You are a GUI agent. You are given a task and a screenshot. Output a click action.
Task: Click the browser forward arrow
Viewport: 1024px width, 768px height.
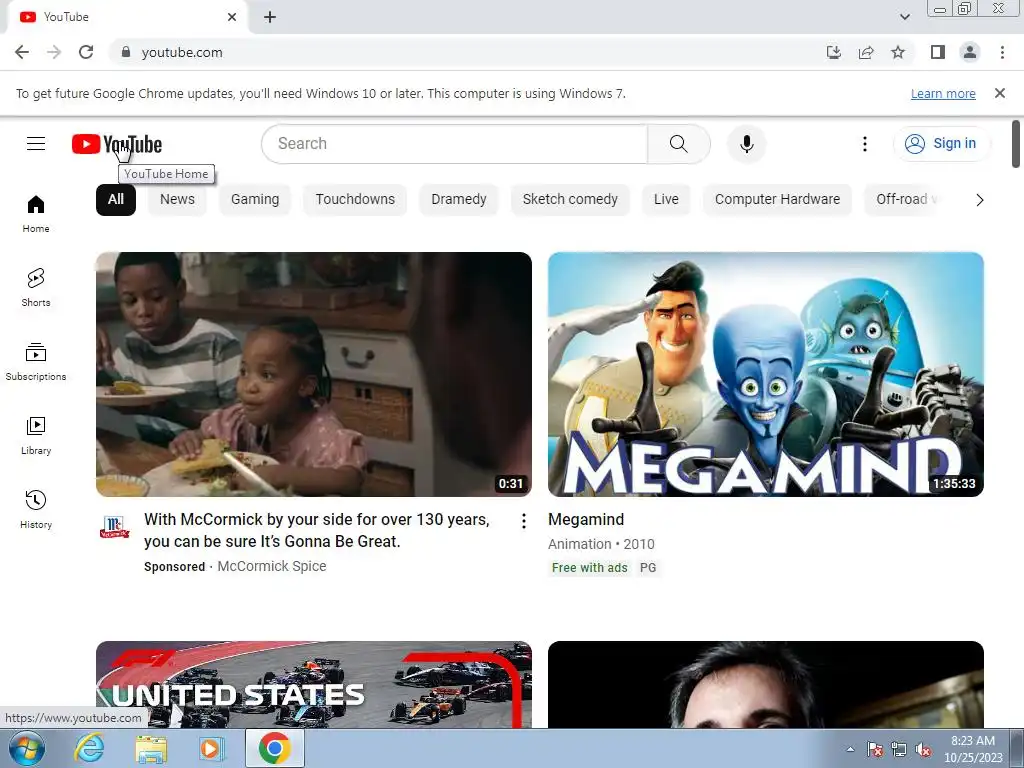coord(54,52)
